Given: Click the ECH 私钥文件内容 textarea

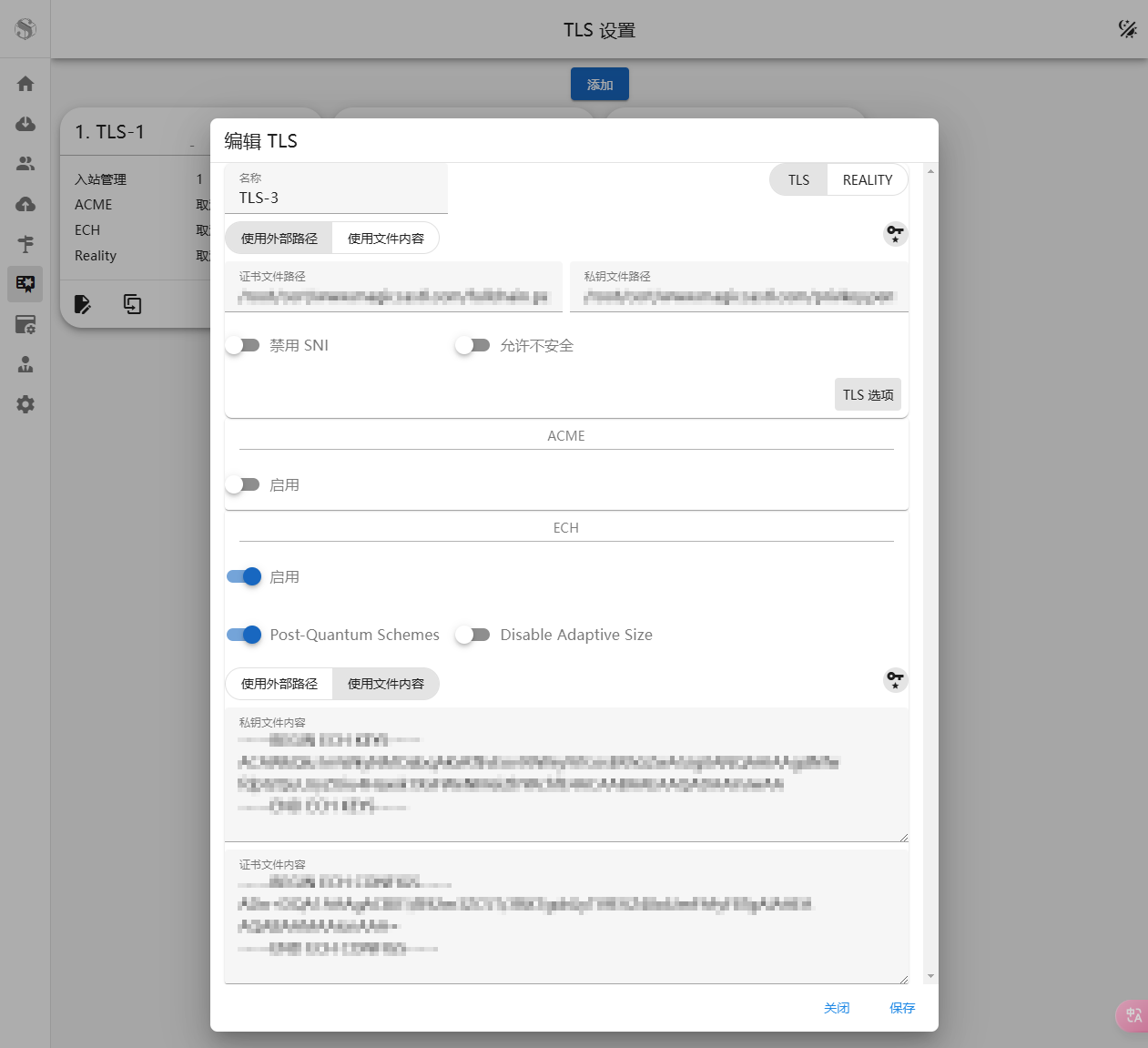Looking at the screenshot, I should [x=566, y=775].
